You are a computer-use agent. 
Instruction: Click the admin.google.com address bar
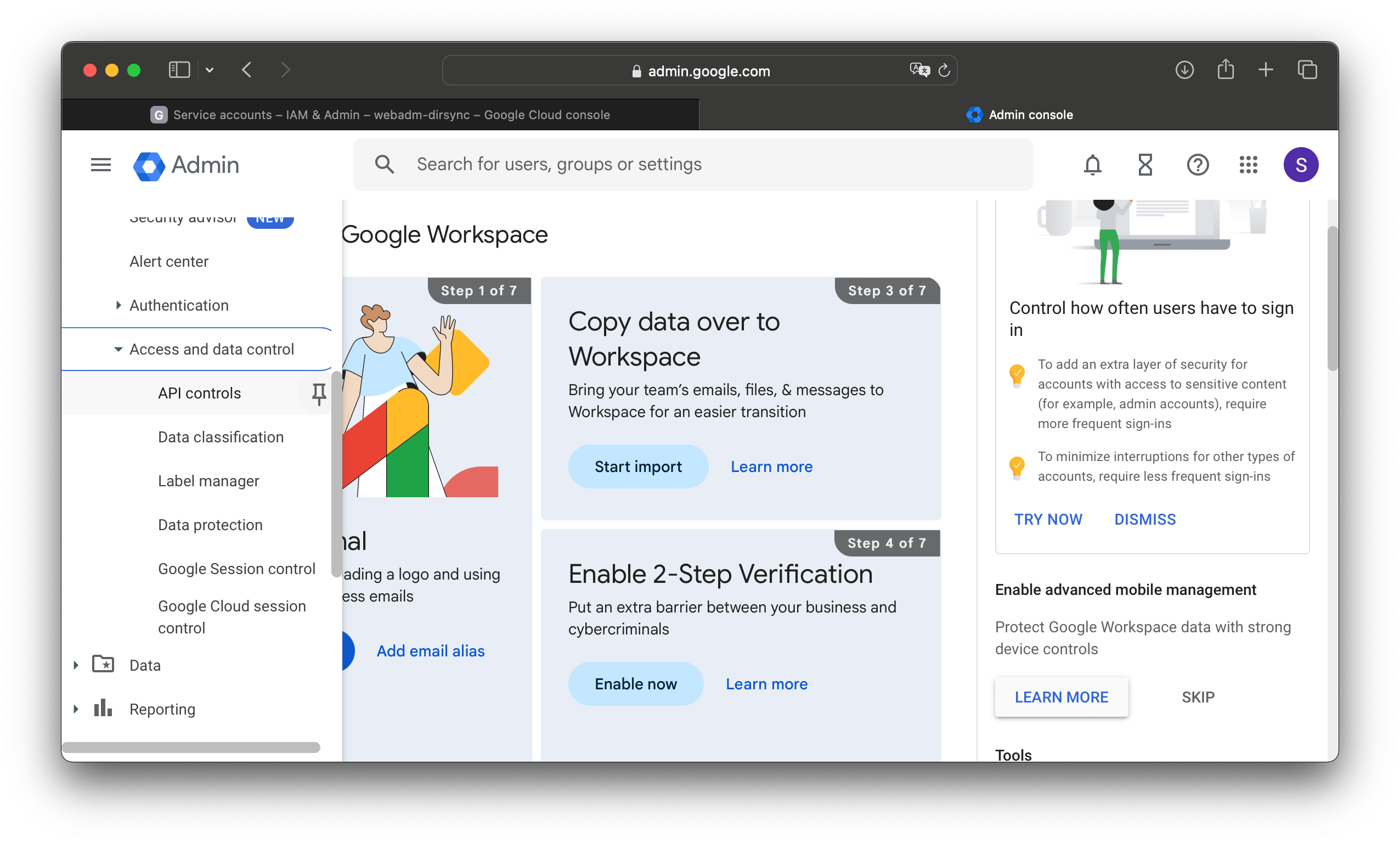[x=699, y=70]
